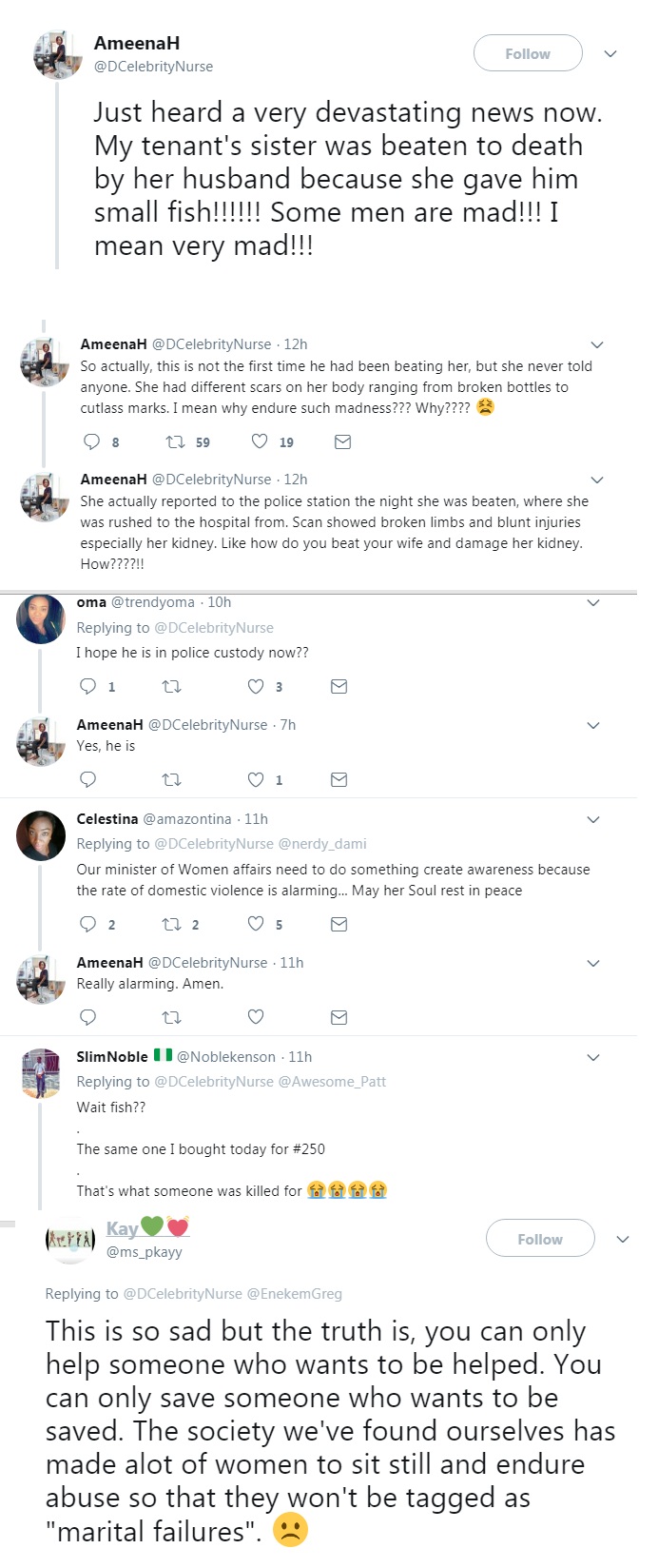This screenshot has height=1568, width=658.
Task: Reply to AmeenaH's tweet with 8 replies
Action: point(92,441)
